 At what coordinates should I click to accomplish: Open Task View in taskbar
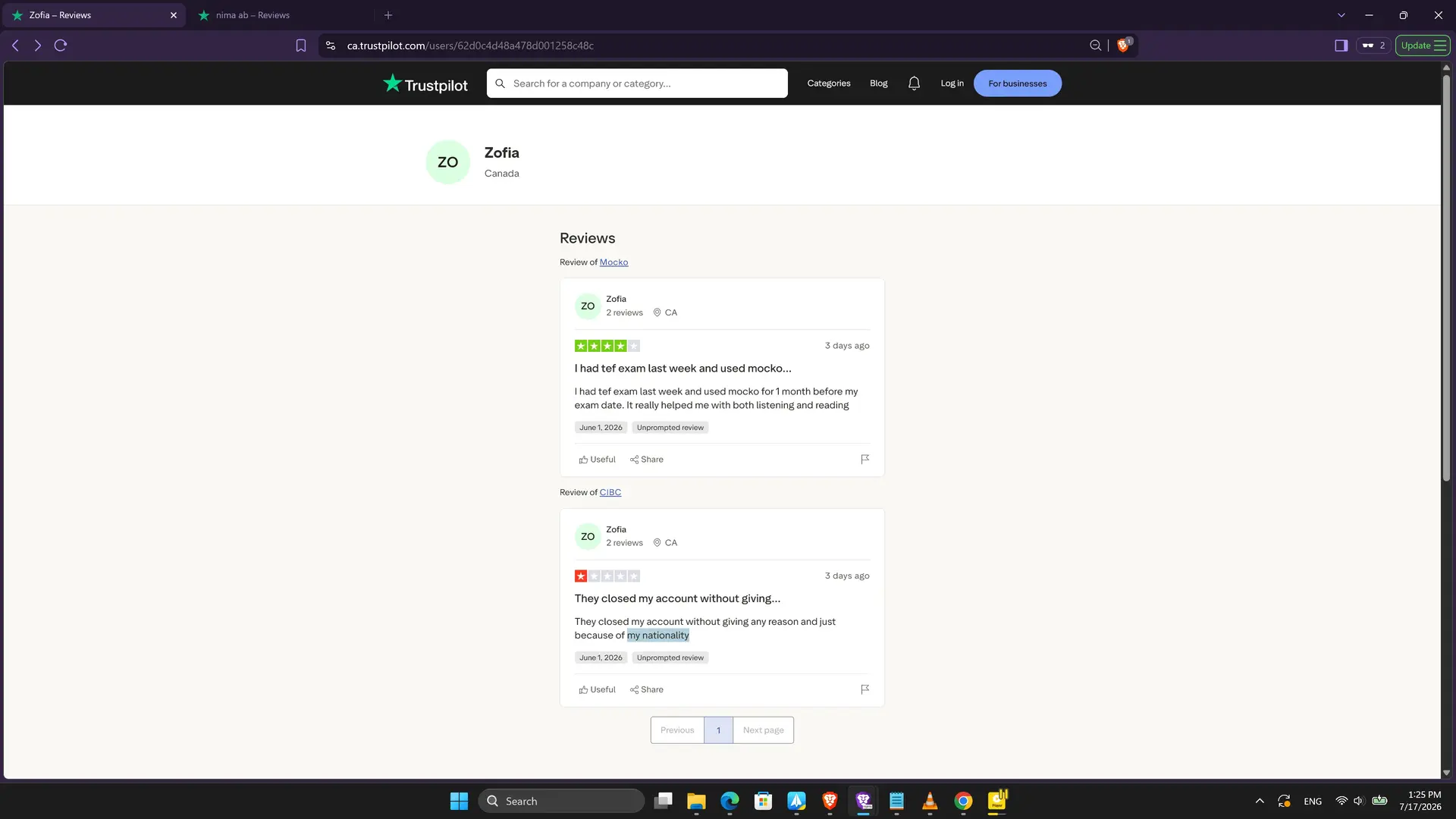[663, 801]
